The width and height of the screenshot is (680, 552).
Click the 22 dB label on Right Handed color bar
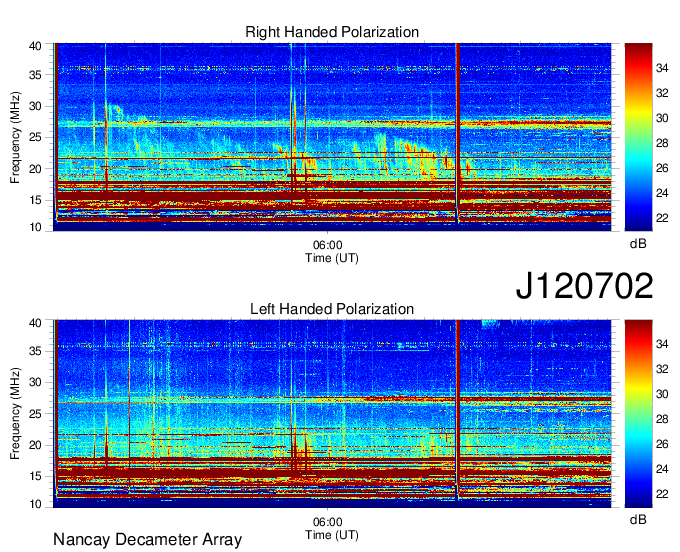(662, 218)
